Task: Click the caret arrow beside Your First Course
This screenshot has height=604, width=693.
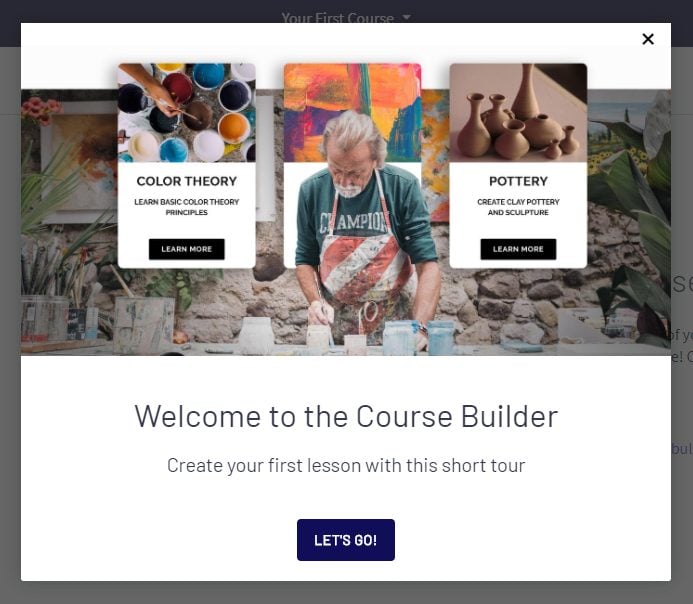Action: (406, 17)
